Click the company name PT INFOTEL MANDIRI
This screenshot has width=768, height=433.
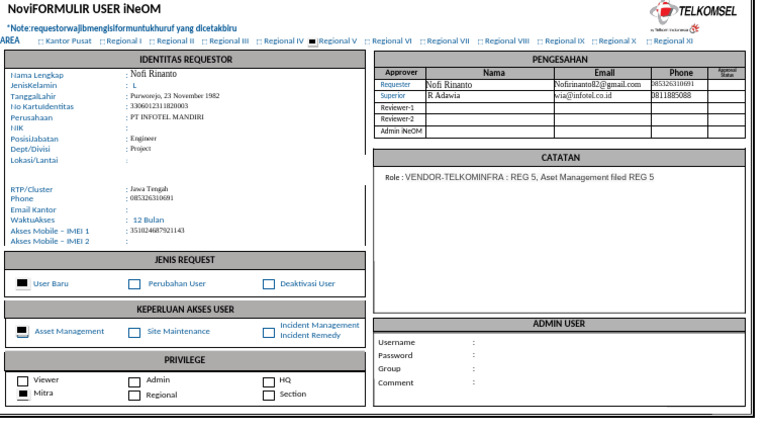(x=167, y=117)
